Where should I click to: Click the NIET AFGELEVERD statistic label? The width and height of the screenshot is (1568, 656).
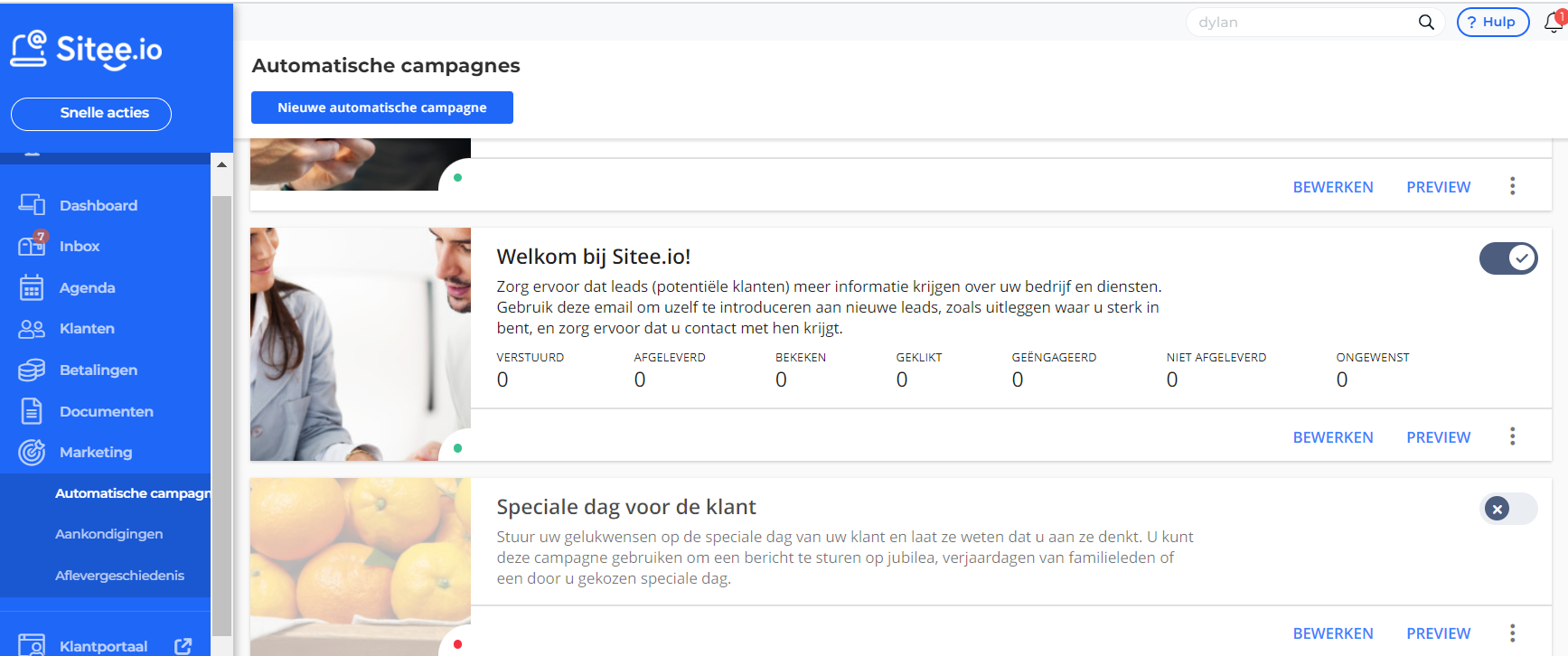tap(1216, 358)
